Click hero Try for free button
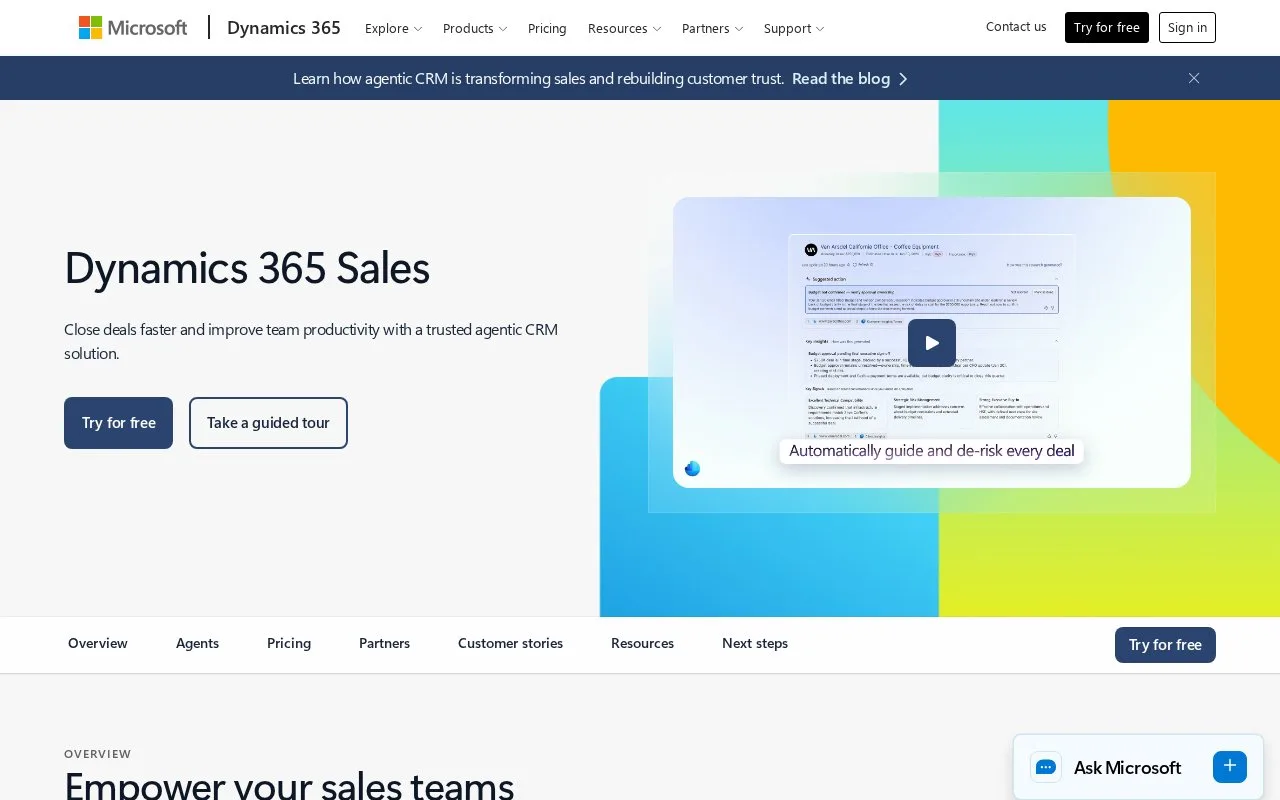Screen dimensions: 1280x800 click(x=118, y=423)
